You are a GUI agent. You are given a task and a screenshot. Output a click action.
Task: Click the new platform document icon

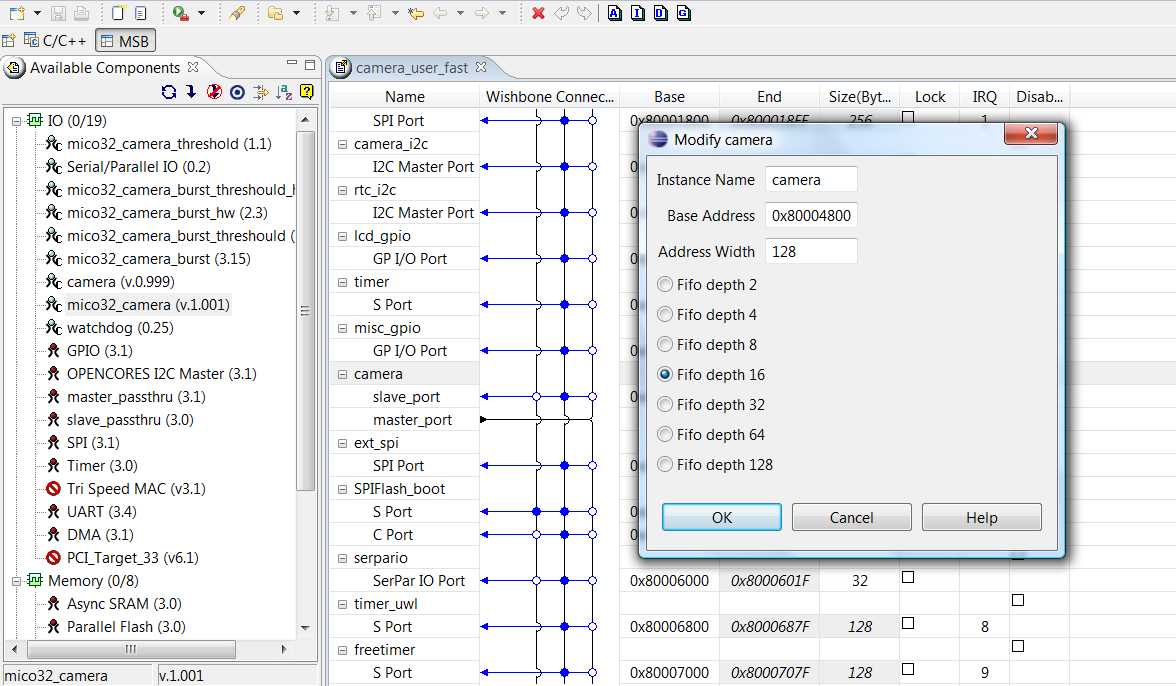pos(118,13)
